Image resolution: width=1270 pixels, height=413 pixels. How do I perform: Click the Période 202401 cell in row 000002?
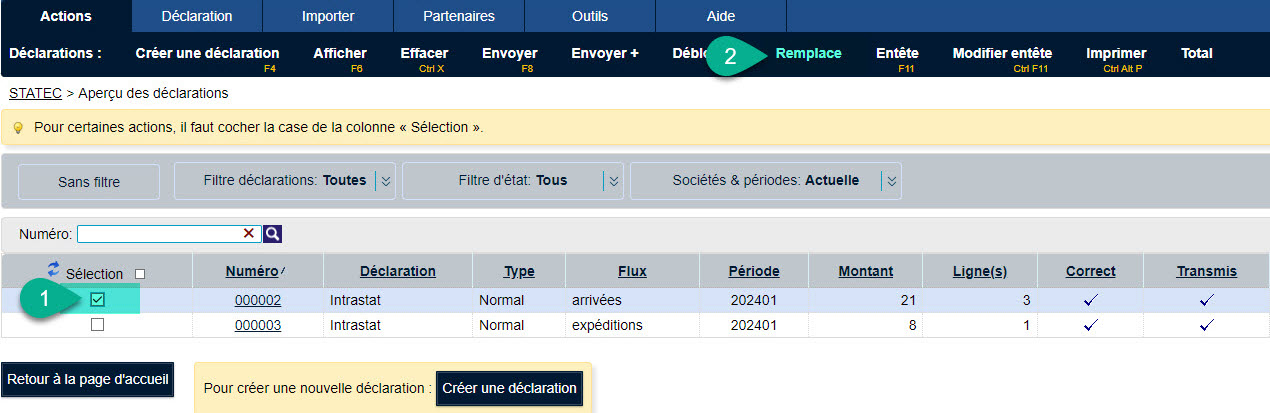point(754,299)
